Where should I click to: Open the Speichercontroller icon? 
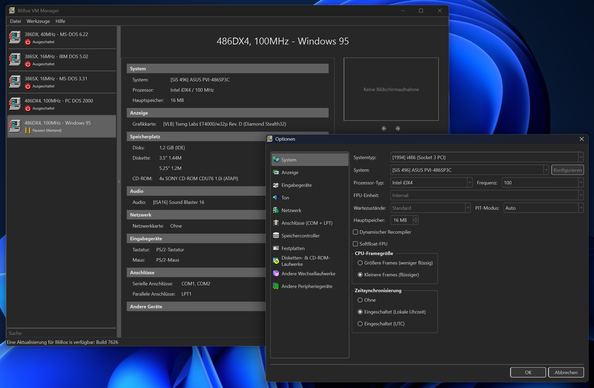click(x=276, y=235)
